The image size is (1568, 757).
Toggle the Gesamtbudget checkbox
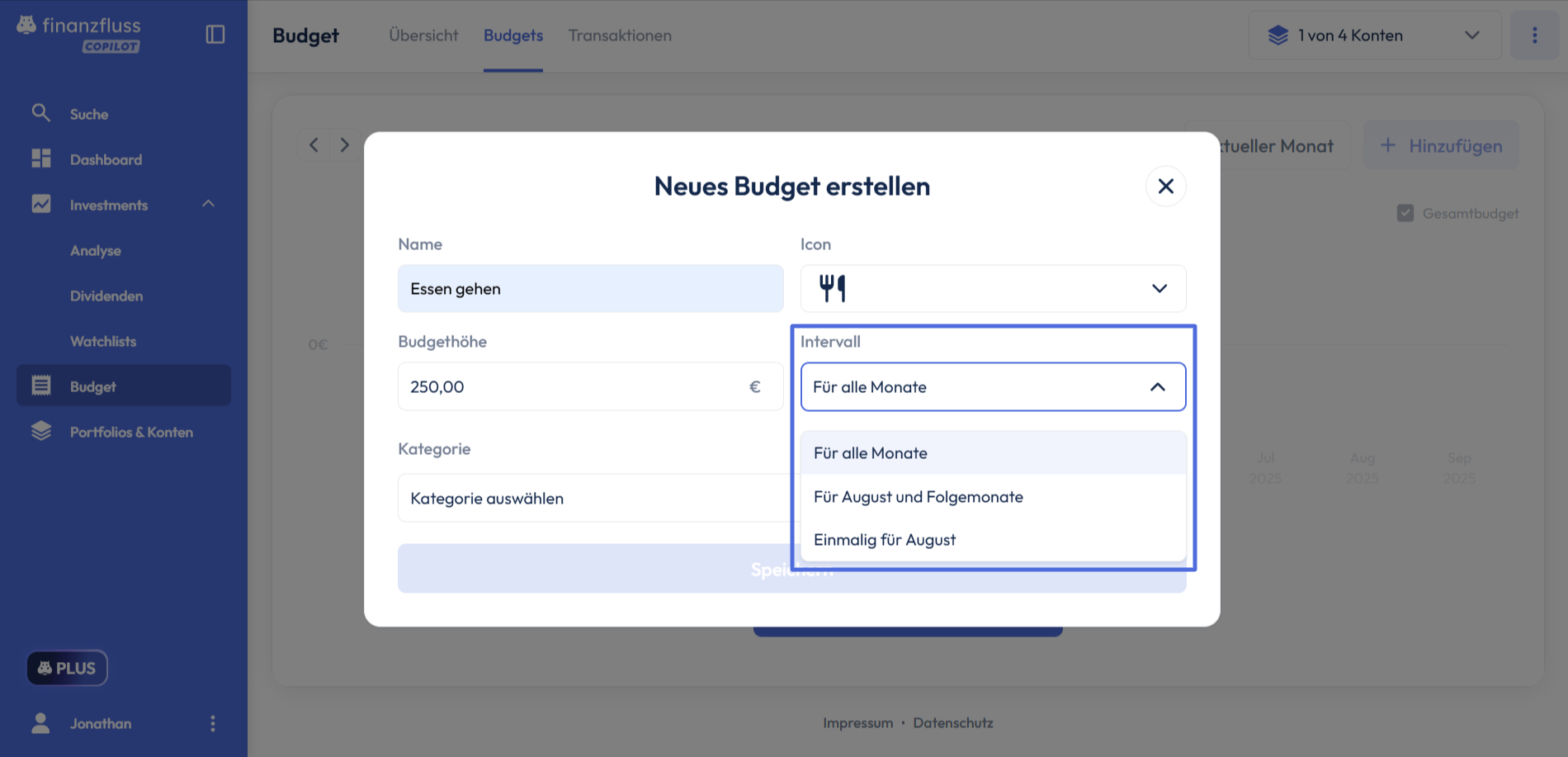point(1405,213)
